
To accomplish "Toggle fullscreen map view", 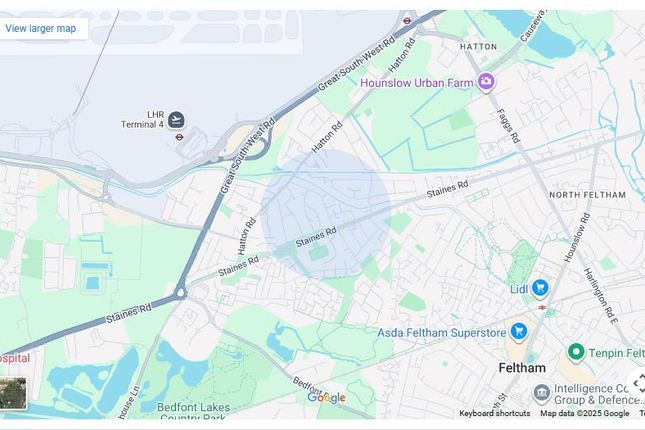I will (x=638, y=384).
